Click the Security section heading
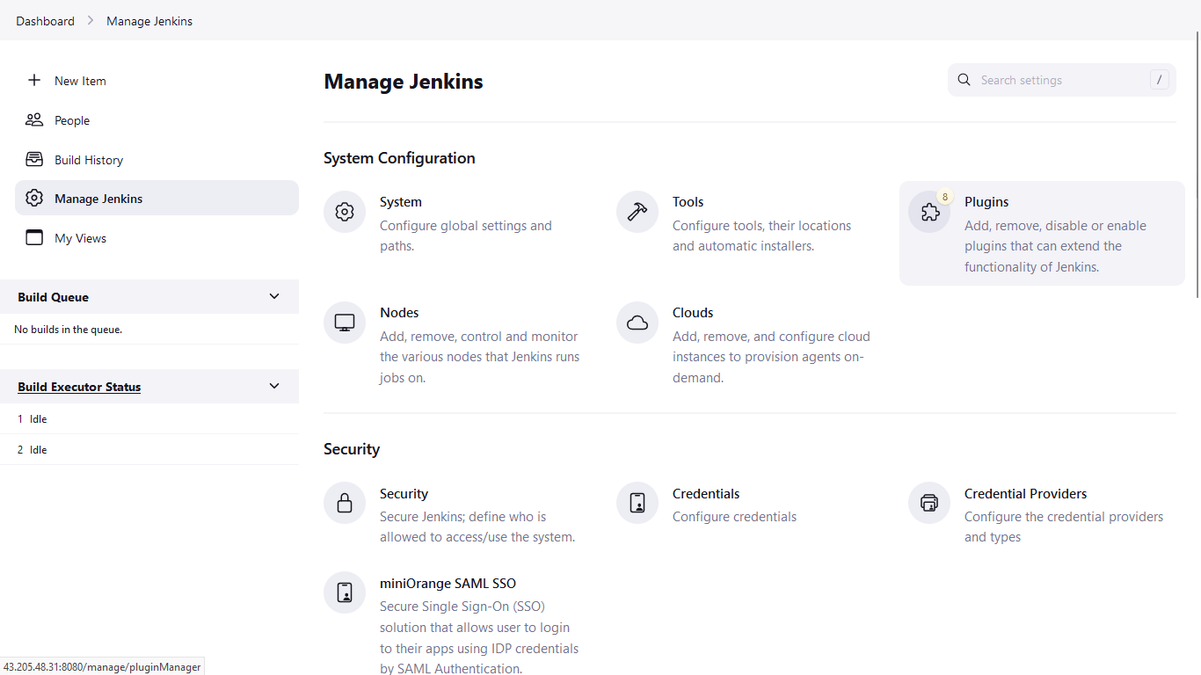Viewport: 1201px width, 675px height. pyautogui.click(x=351, y=449)
